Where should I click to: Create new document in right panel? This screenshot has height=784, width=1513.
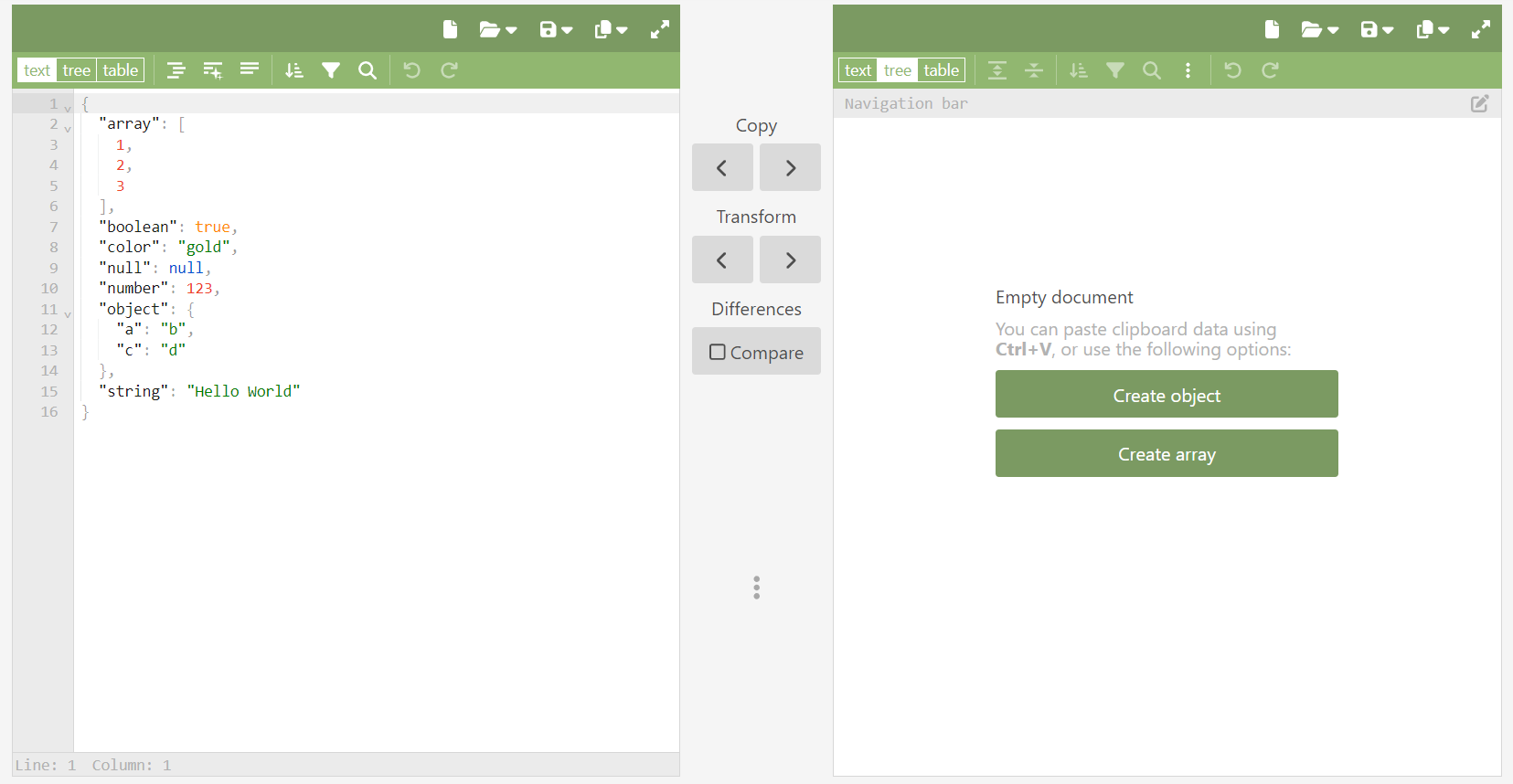click(1272, 29)
